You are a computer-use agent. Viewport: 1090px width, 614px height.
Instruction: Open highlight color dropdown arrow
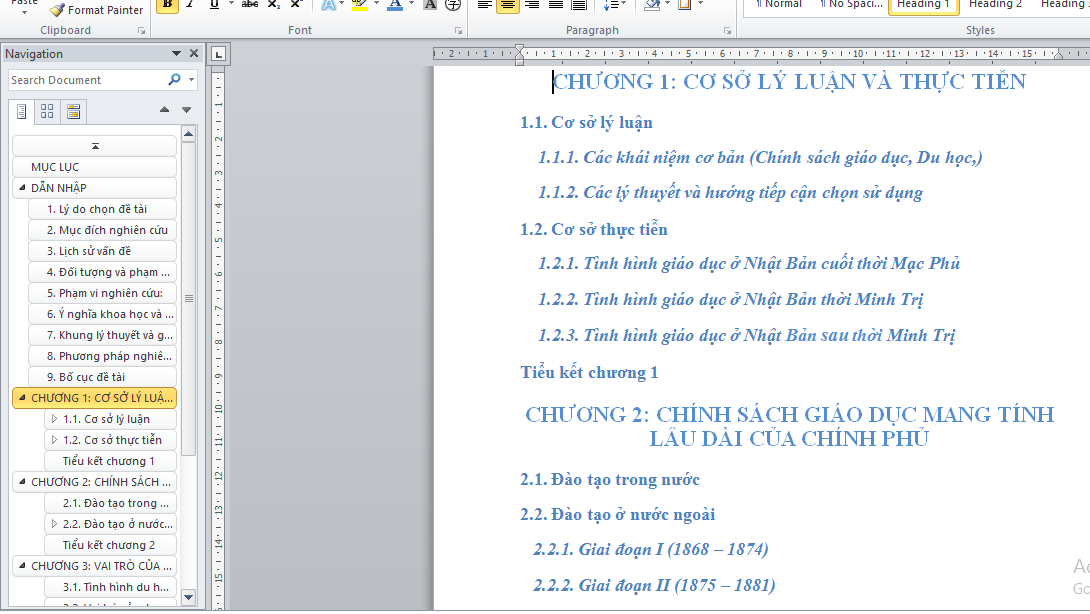(376, 4)
